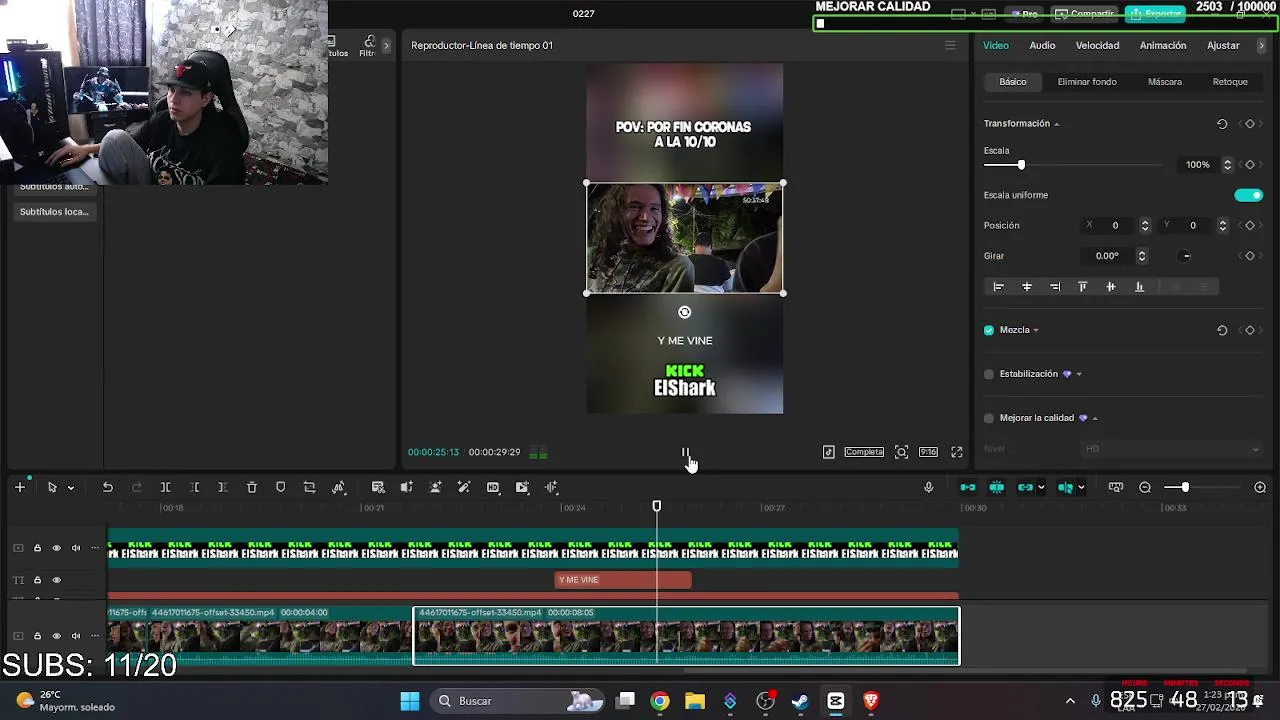Delete right of playhead tool

point(223,487)
